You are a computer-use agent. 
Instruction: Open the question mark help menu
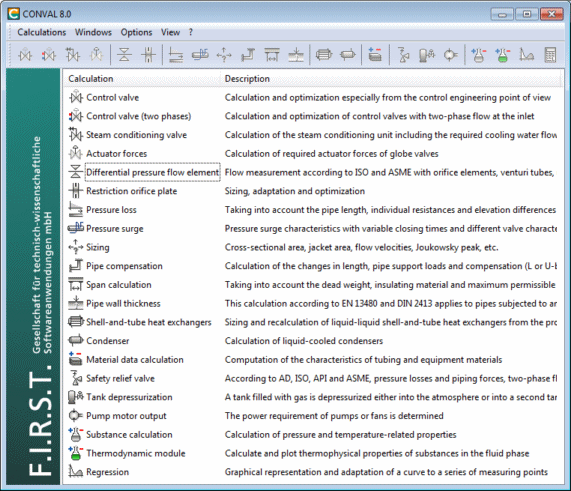(191, 32)
